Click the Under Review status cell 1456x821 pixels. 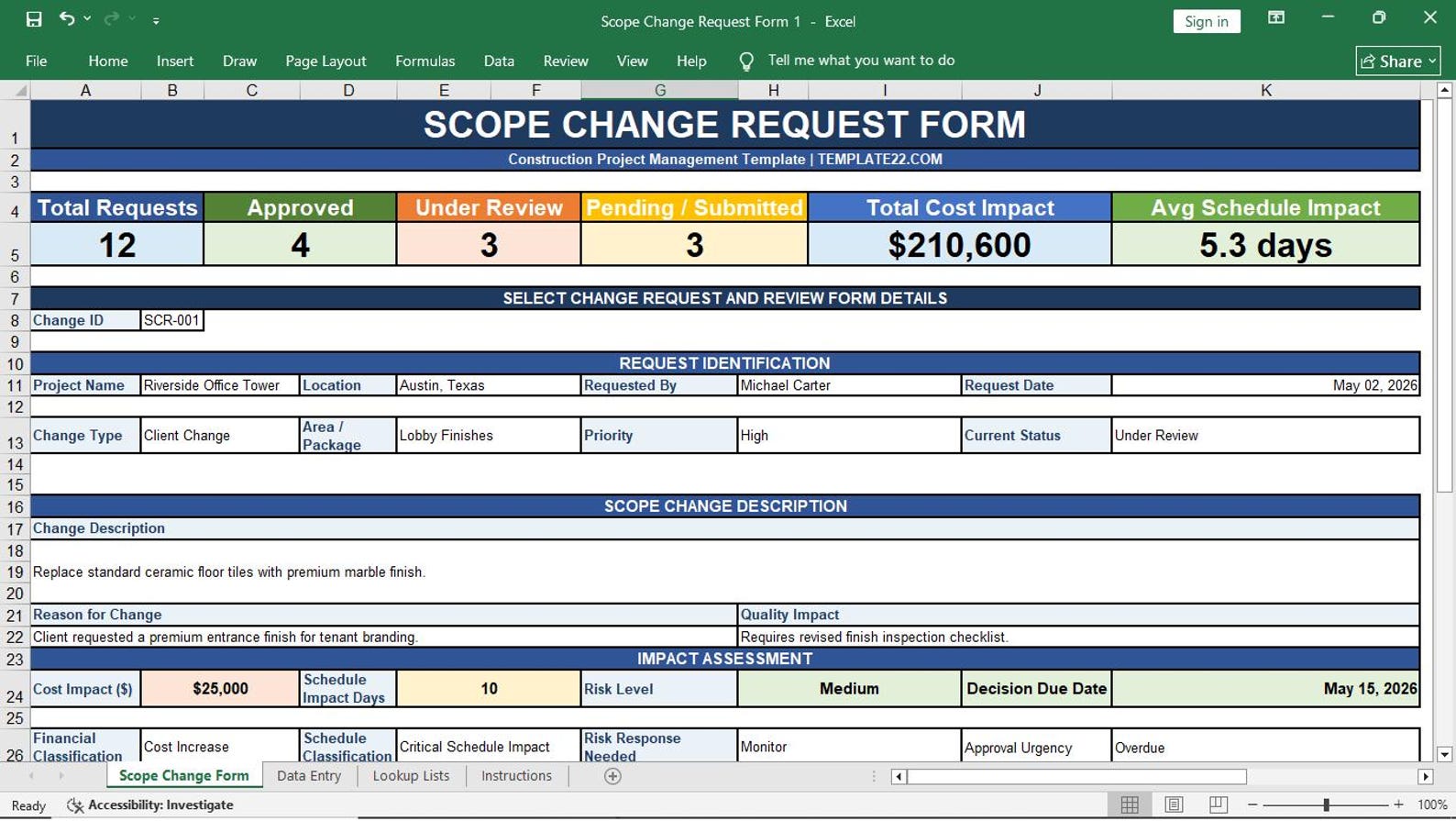click(1265, 435)
